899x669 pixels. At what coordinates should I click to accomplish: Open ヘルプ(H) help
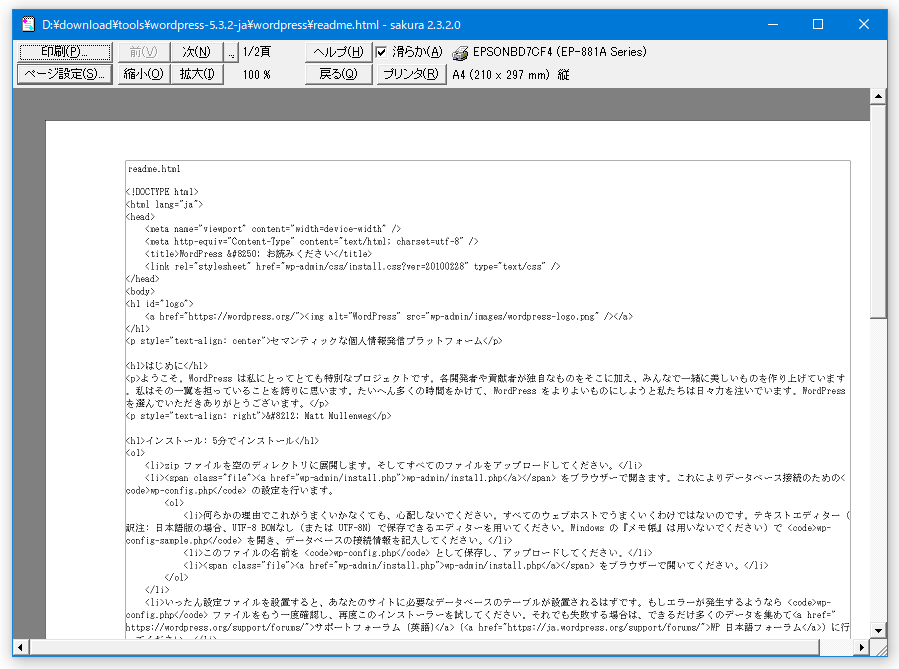(x=338, y=52)
